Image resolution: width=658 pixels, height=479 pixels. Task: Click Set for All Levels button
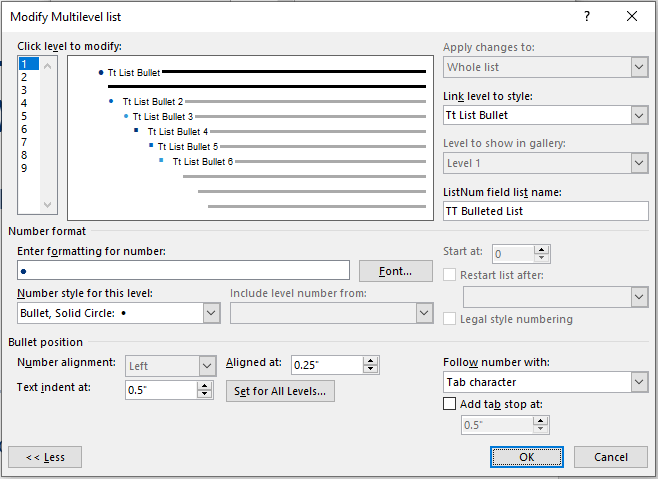click(280, 391)
